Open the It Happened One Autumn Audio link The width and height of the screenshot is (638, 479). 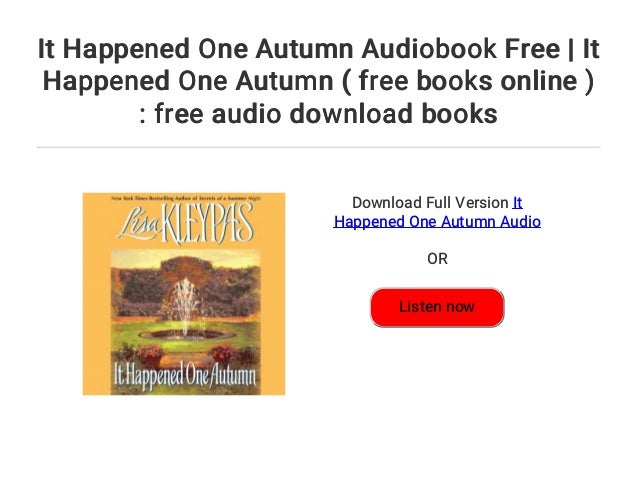[x=437, y=212]
